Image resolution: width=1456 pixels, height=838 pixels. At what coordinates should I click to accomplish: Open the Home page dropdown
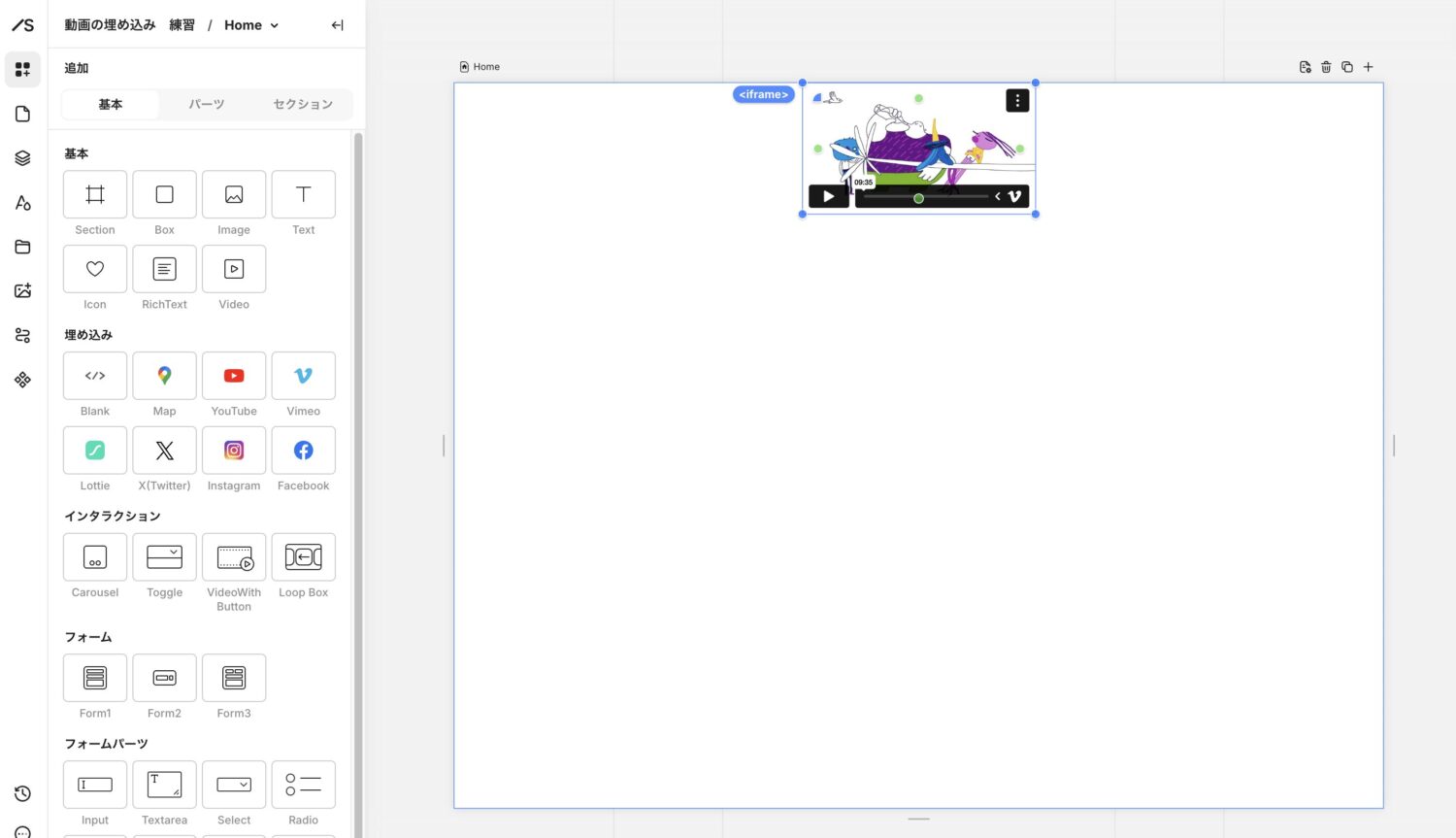pos(251,25)
